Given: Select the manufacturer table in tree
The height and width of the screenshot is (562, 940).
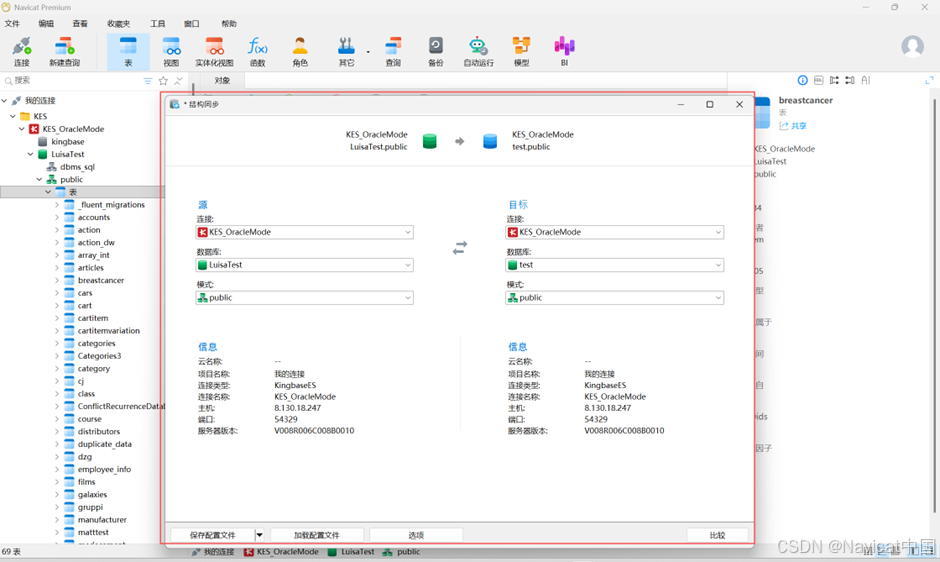Looking at the screenshot, I should click(x=102, y=519).
